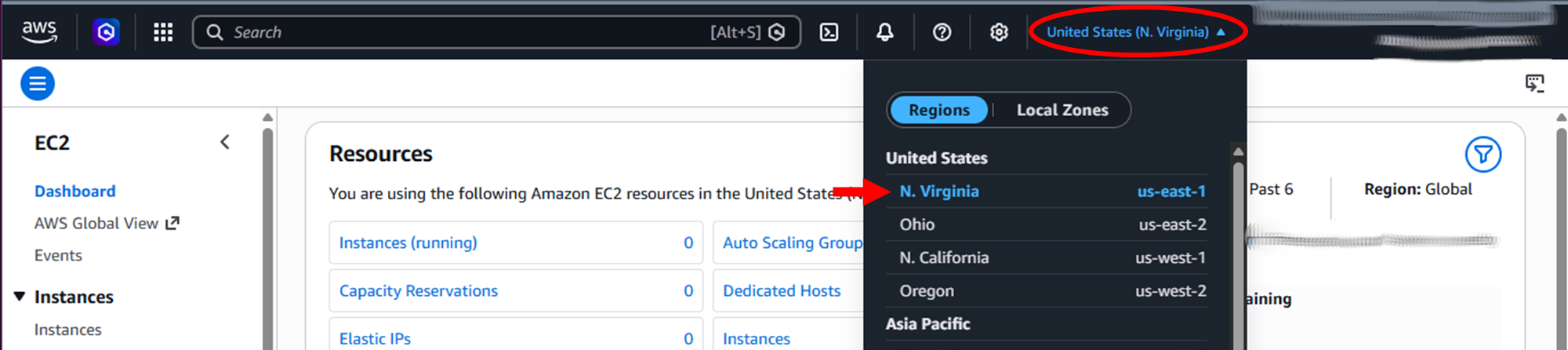Image resolution: width=1568 pixels, height=350 pixels.
Task: Open the help question mark icon
Action: pyautogui.click(x=942, y=32)
